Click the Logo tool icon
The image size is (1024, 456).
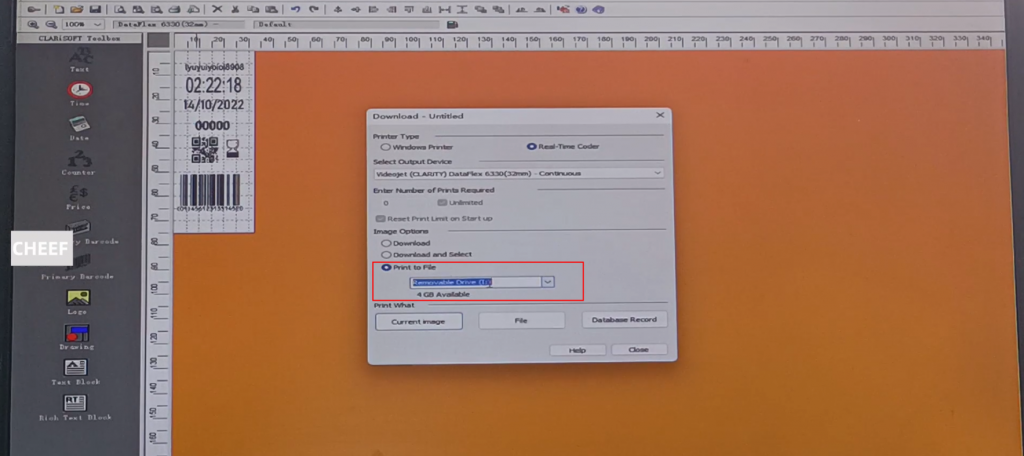79,298
